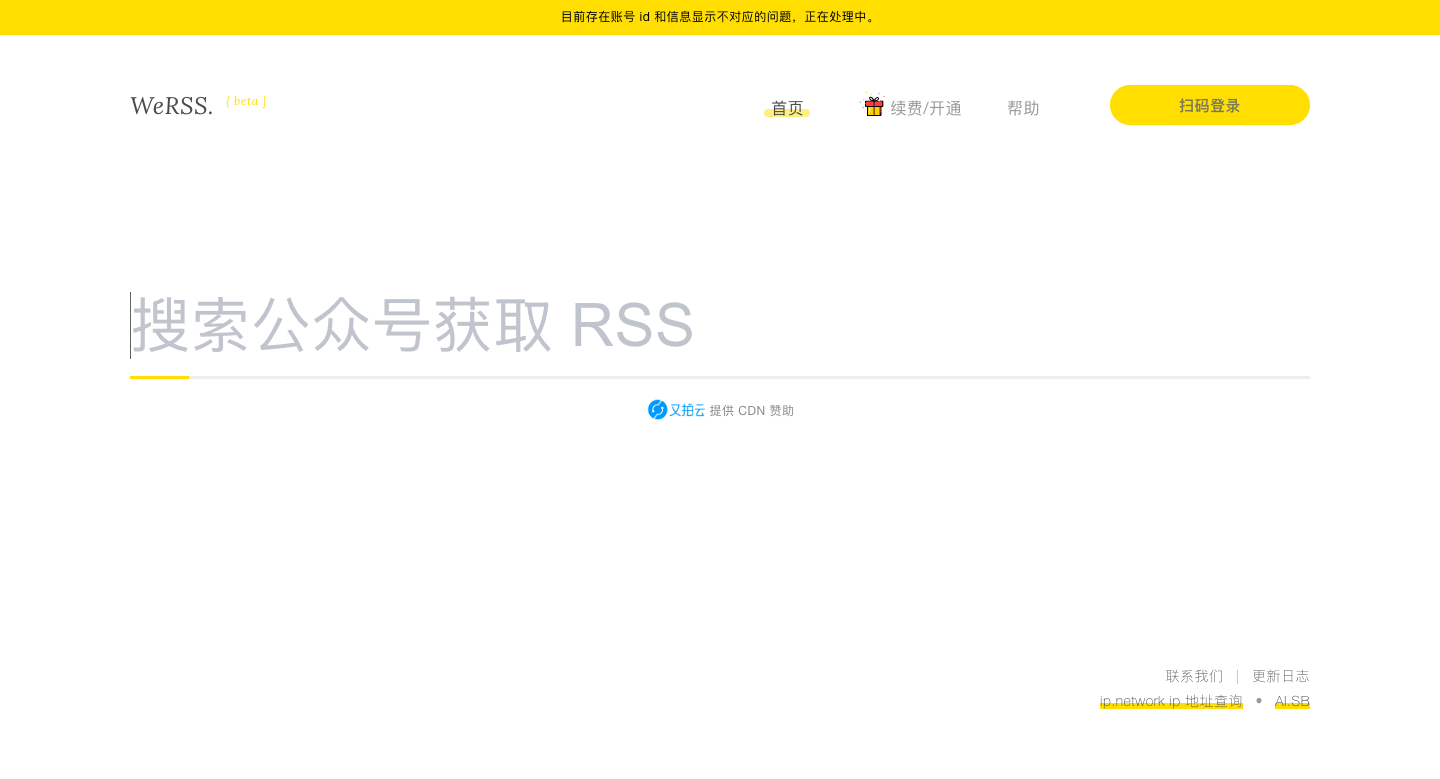This screenshot has height=779, width=1440.
Task: Click the gift box icon
Action: pyautogui.click(x=874, y=106)
